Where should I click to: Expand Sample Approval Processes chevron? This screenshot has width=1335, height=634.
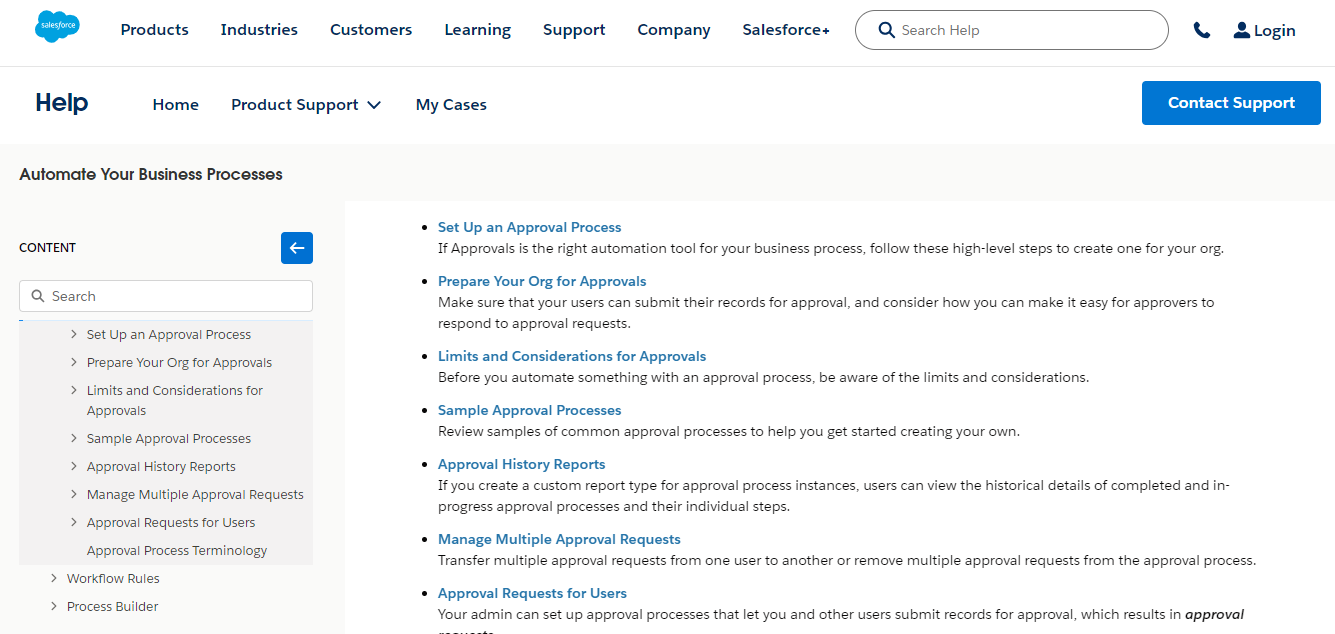click(x=74, y=438)
